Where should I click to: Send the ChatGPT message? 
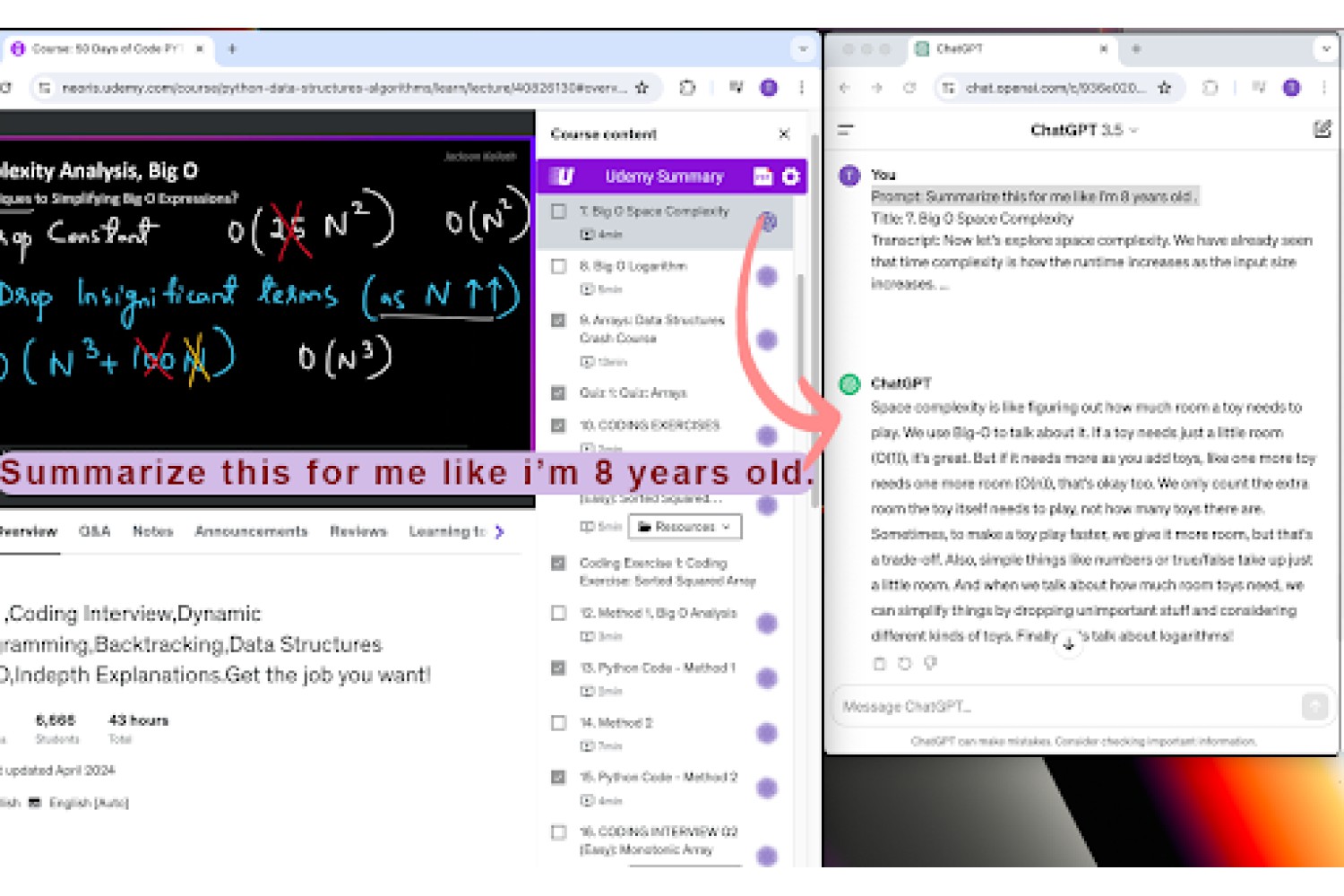1314,707
